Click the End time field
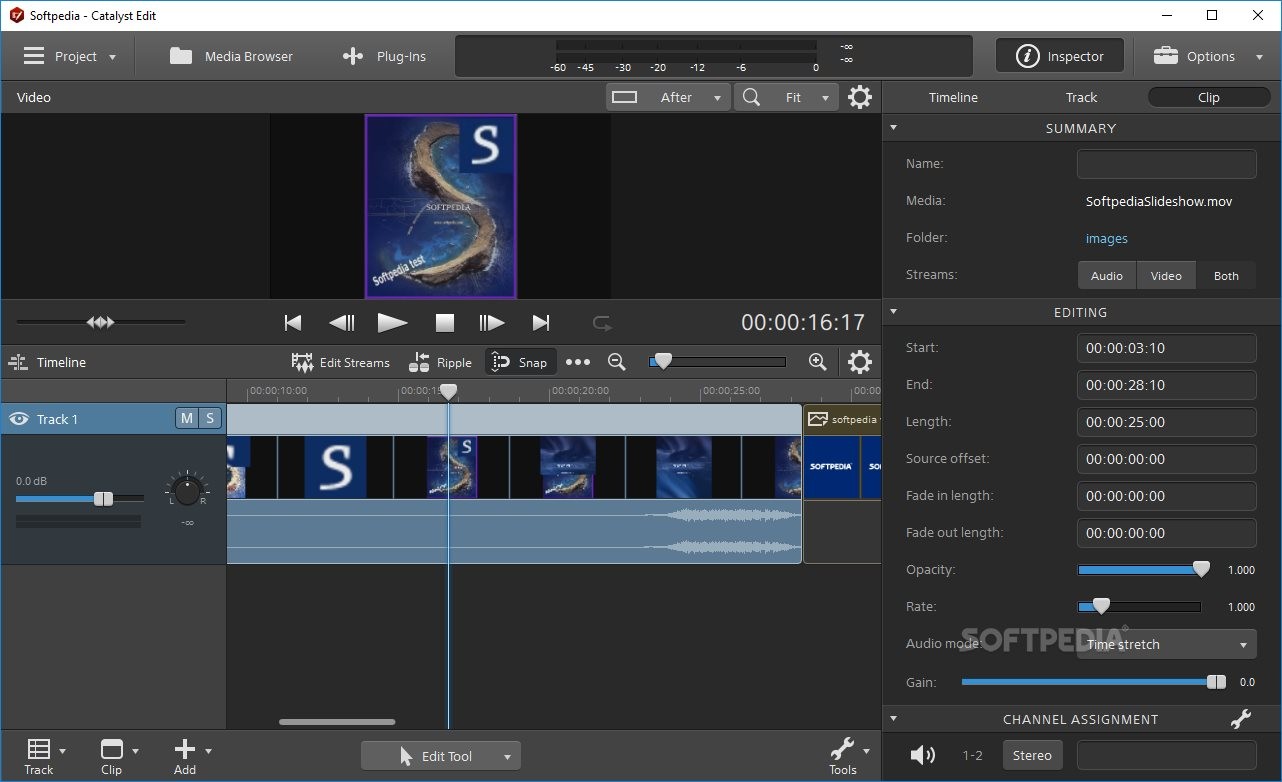 coord(1166,385)
